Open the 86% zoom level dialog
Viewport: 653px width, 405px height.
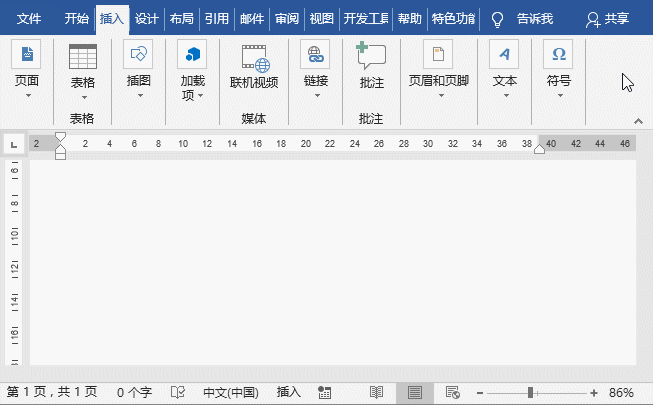pos(621,392)
